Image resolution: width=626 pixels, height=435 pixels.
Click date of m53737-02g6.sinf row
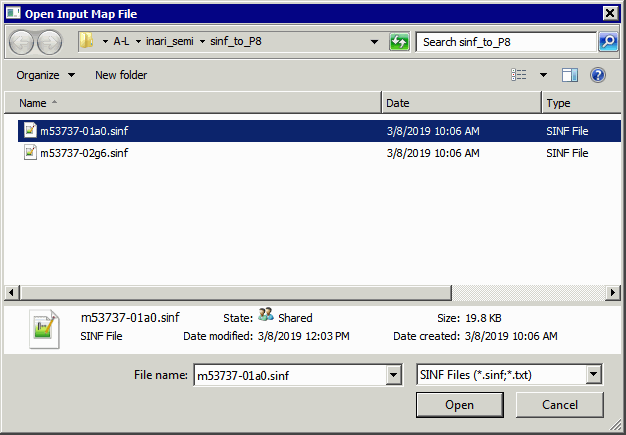433,153
